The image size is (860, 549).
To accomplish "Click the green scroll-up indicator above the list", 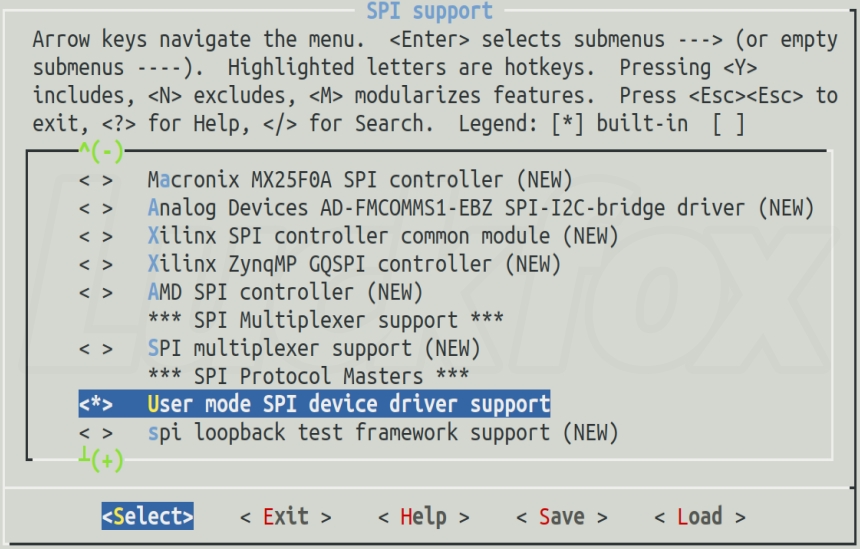I will (101, 150).
